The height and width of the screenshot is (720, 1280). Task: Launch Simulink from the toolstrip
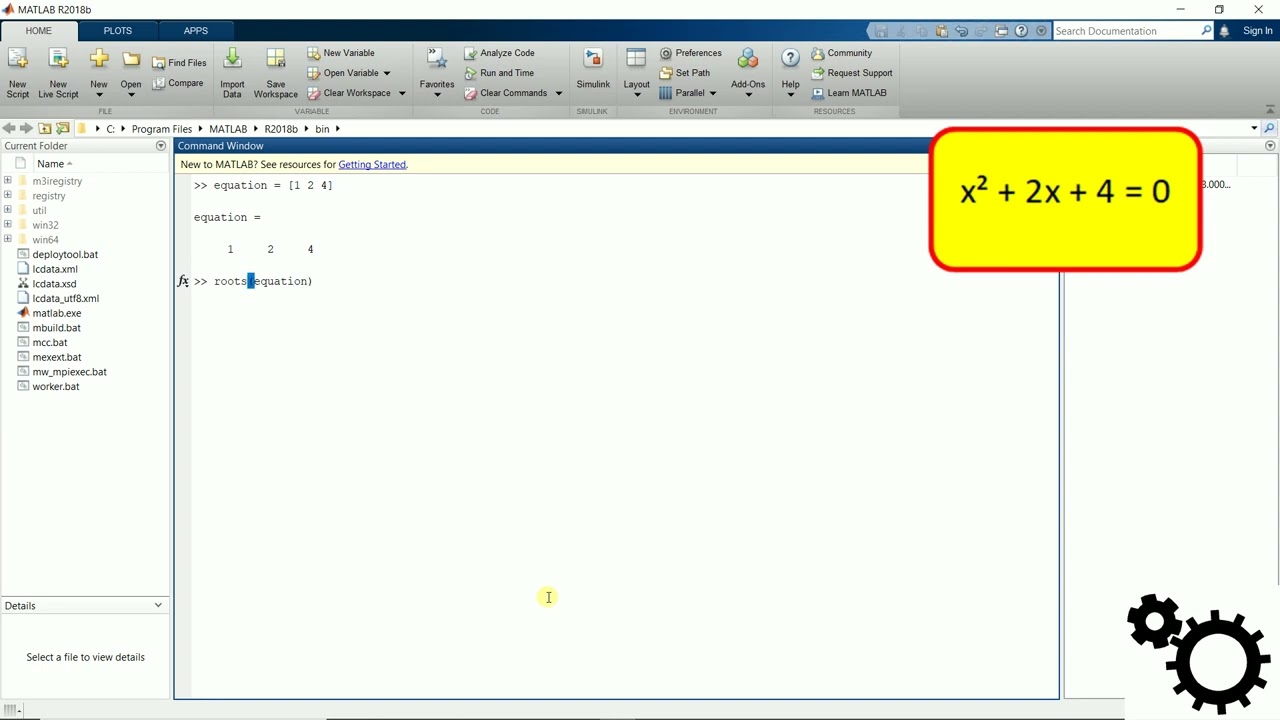[593, 70]
